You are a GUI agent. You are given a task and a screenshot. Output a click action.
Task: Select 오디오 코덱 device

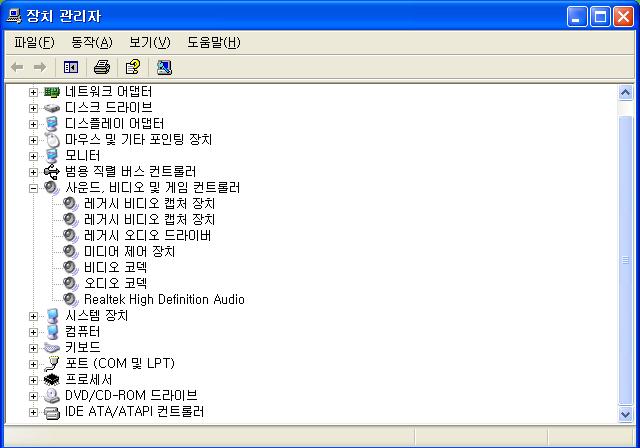[x=116, y=283]
